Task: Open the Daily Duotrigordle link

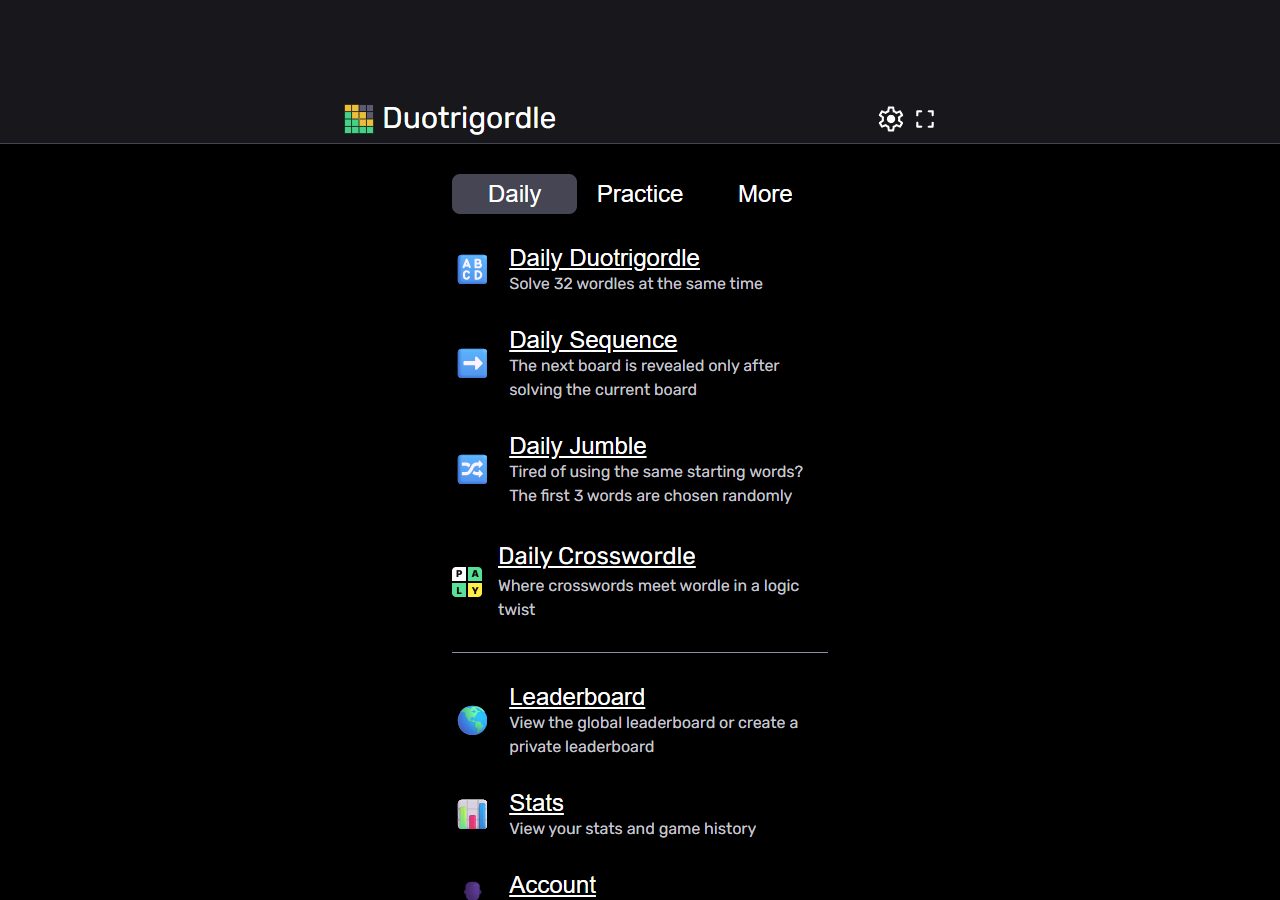Action: [x=604, y=258]
